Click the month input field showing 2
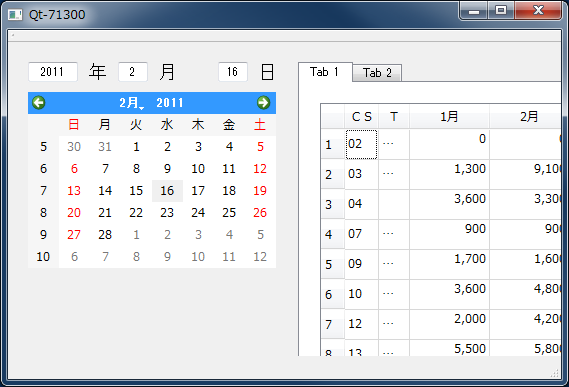The height and width of the screenshot is (387, 569). (x=133, y=72)
